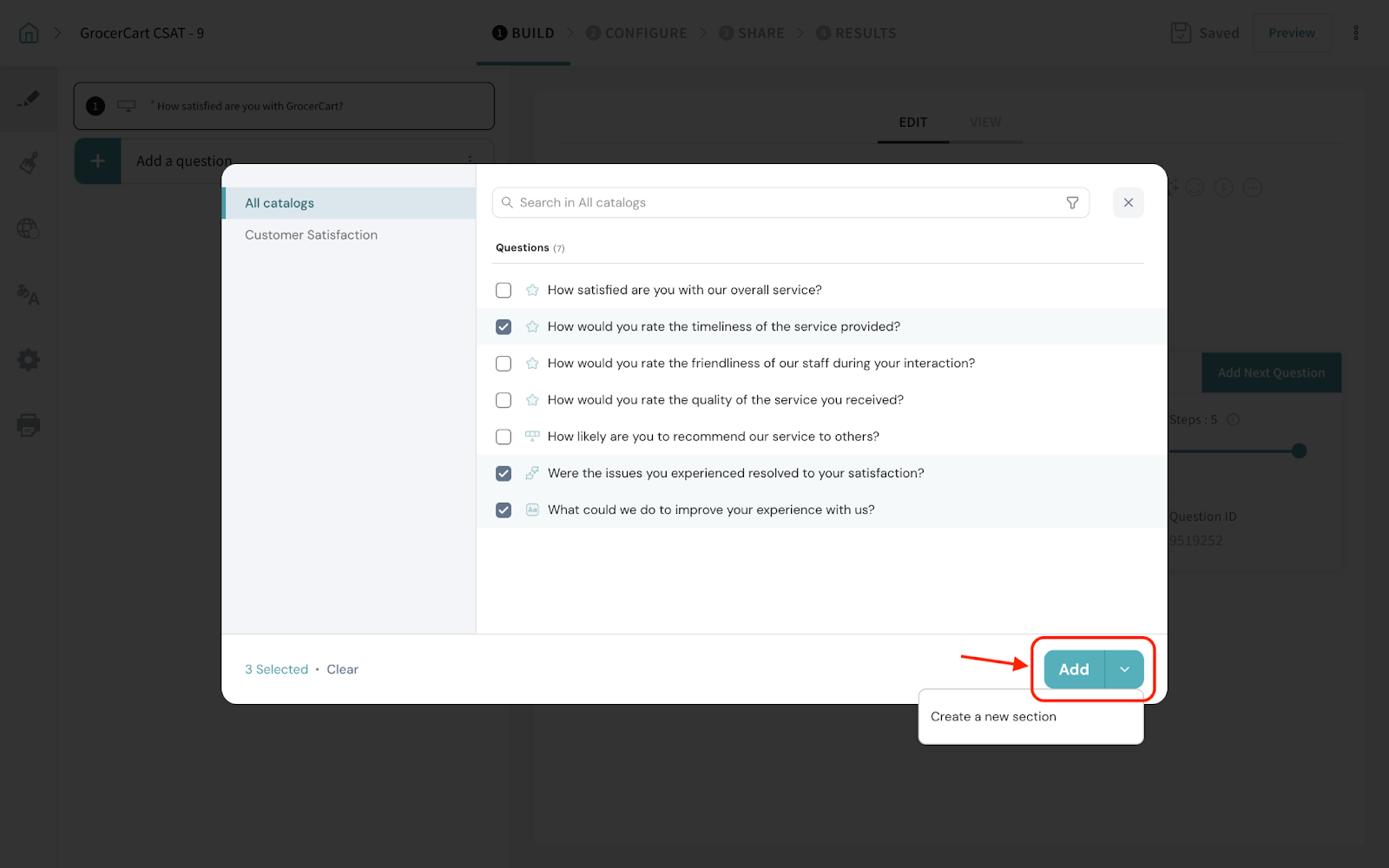Click the star icon beside overall service question

pyautogui.click(x=532, y=290)
